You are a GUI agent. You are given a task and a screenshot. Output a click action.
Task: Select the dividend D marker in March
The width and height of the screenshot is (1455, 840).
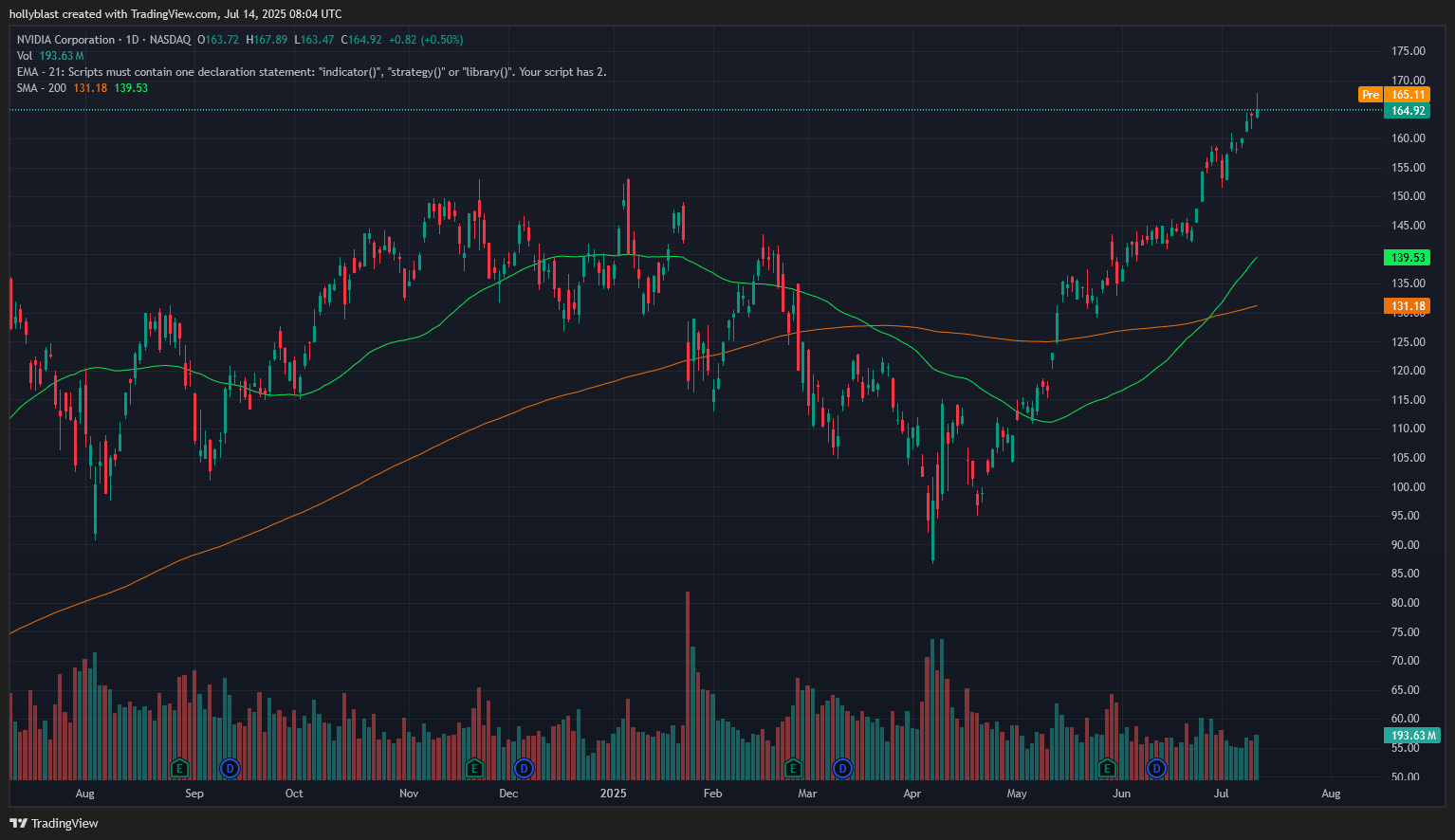tap(842, 767)
